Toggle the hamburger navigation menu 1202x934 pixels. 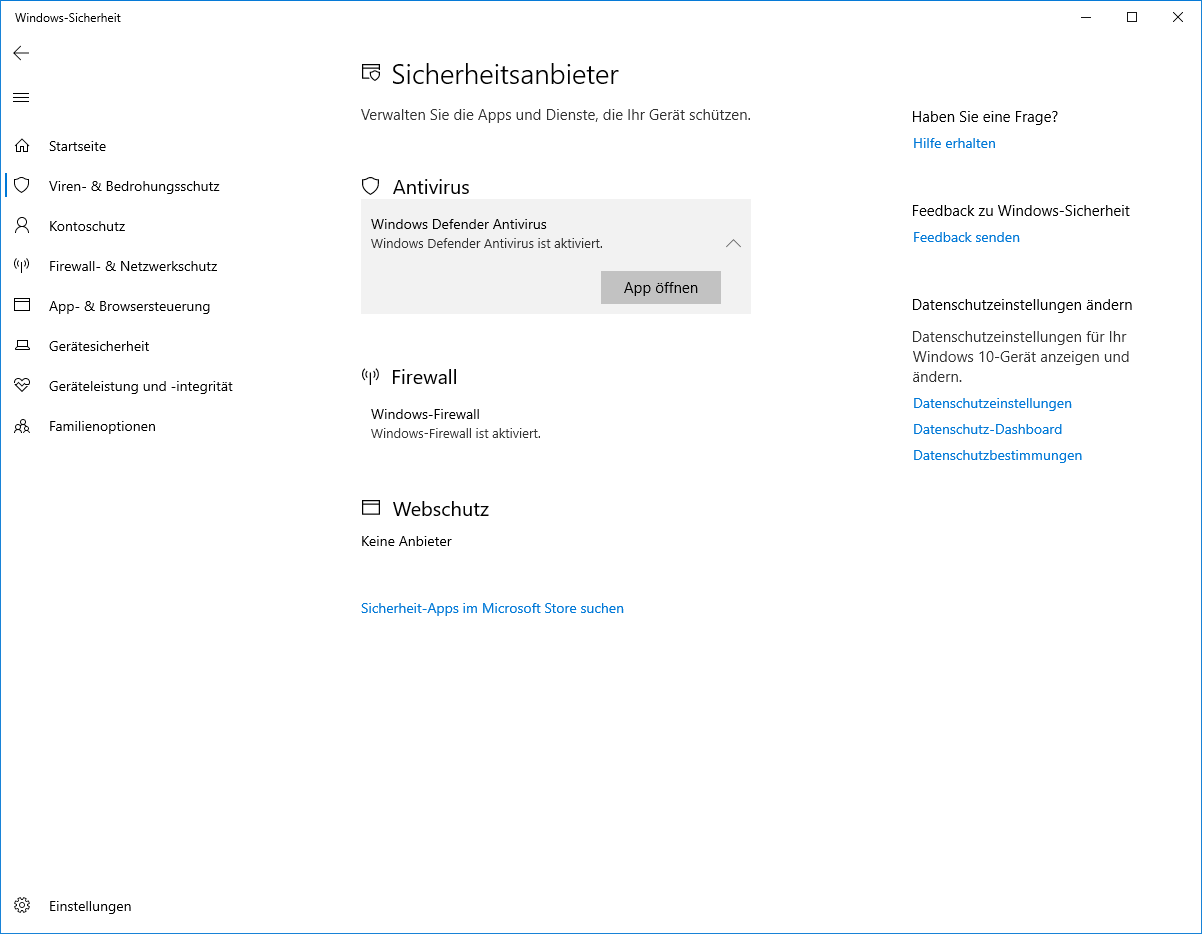pyautogui.click(x=21, y=97)
